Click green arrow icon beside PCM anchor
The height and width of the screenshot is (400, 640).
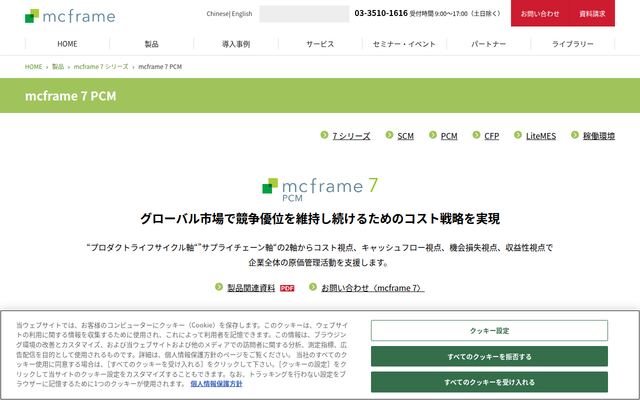coord(433,135)
